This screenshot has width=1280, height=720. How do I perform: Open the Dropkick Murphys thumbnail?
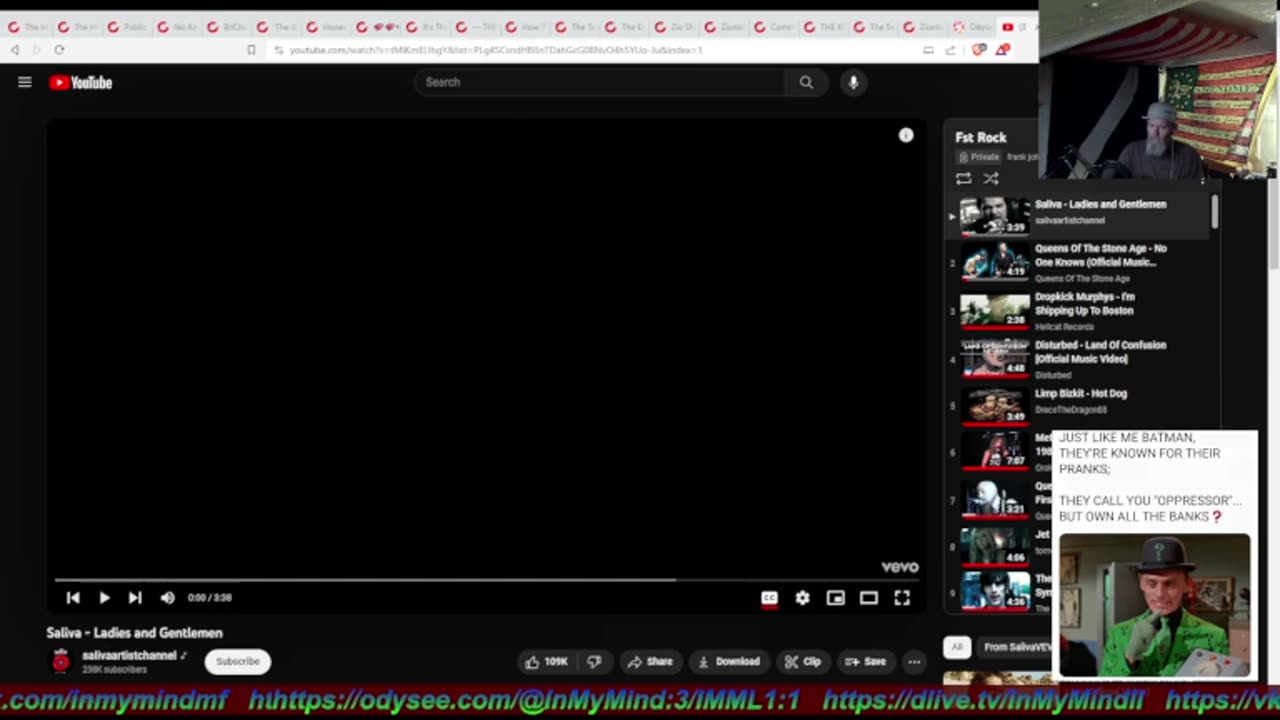tap(994, 311)
